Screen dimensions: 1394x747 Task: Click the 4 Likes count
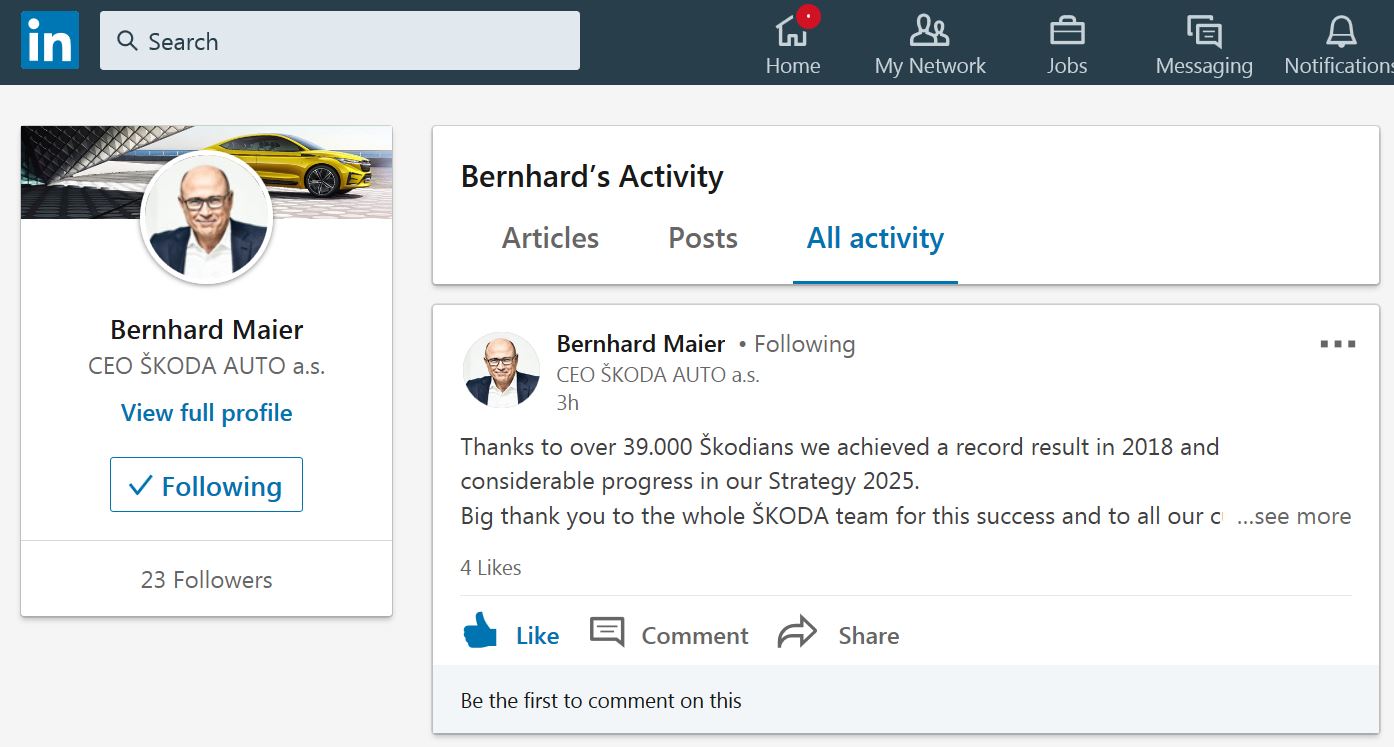(x=491, y=568)
